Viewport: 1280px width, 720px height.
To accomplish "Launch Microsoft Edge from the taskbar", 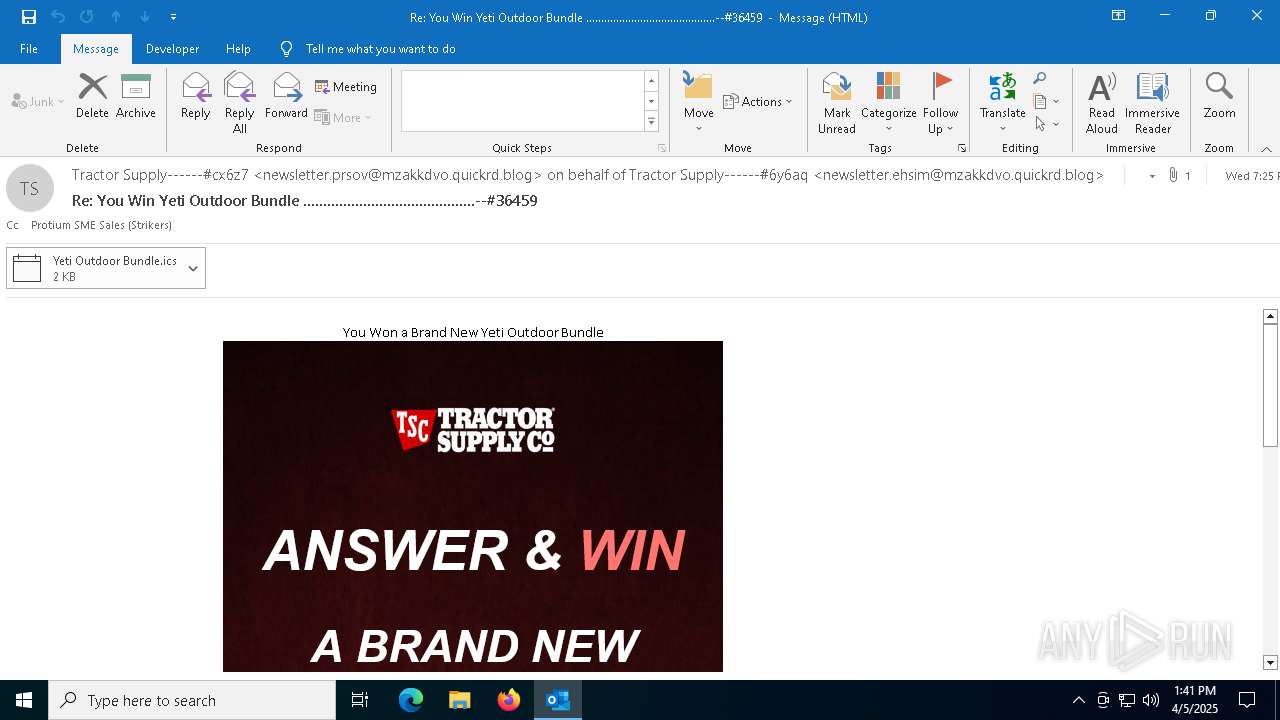I will click(x=411, y=700).
